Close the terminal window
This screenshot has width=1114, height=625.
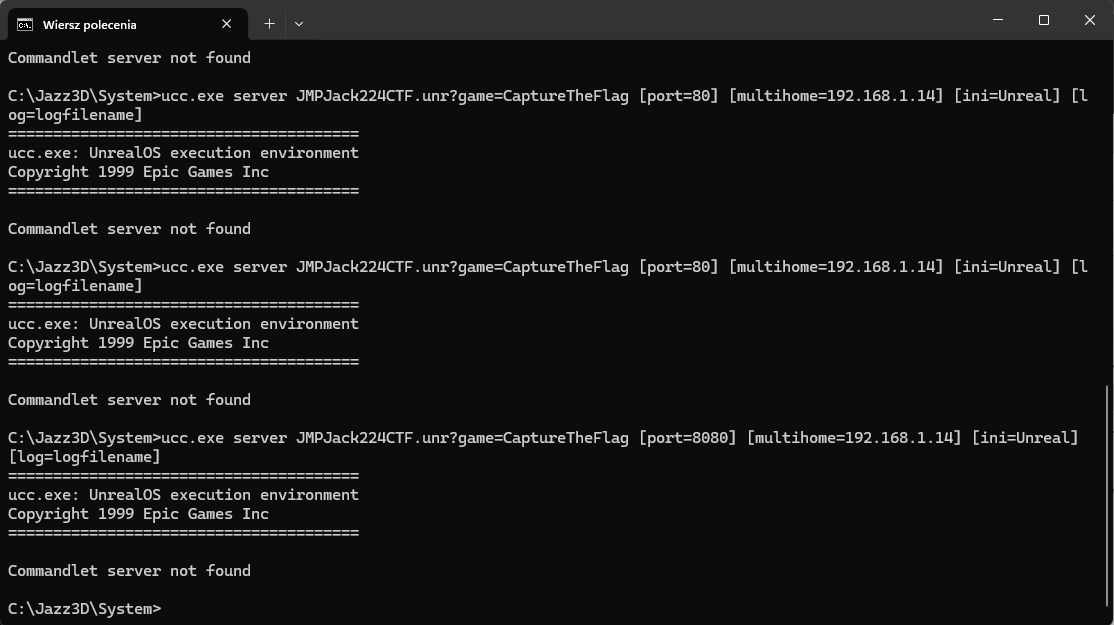1090,20
